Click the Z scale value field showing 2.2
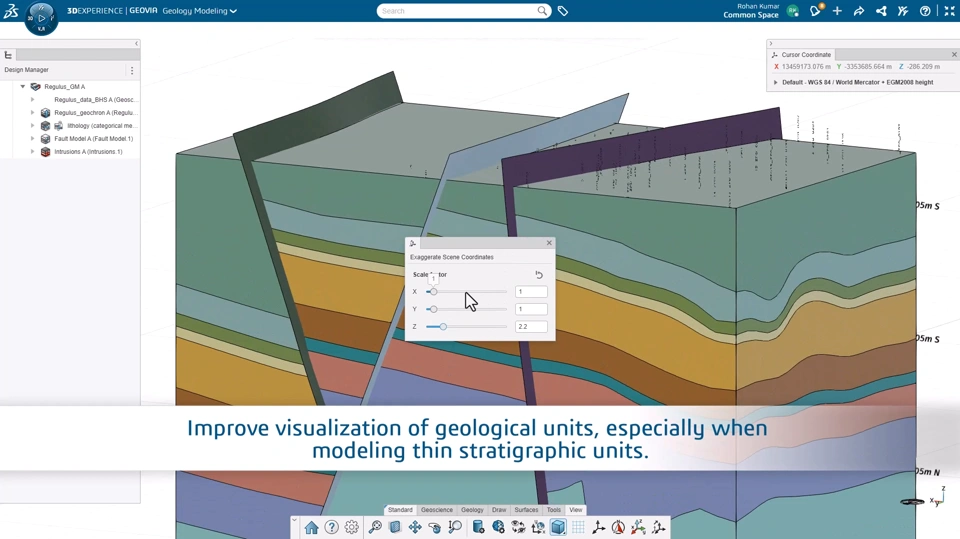960x539 pixels. coord(531,326)
